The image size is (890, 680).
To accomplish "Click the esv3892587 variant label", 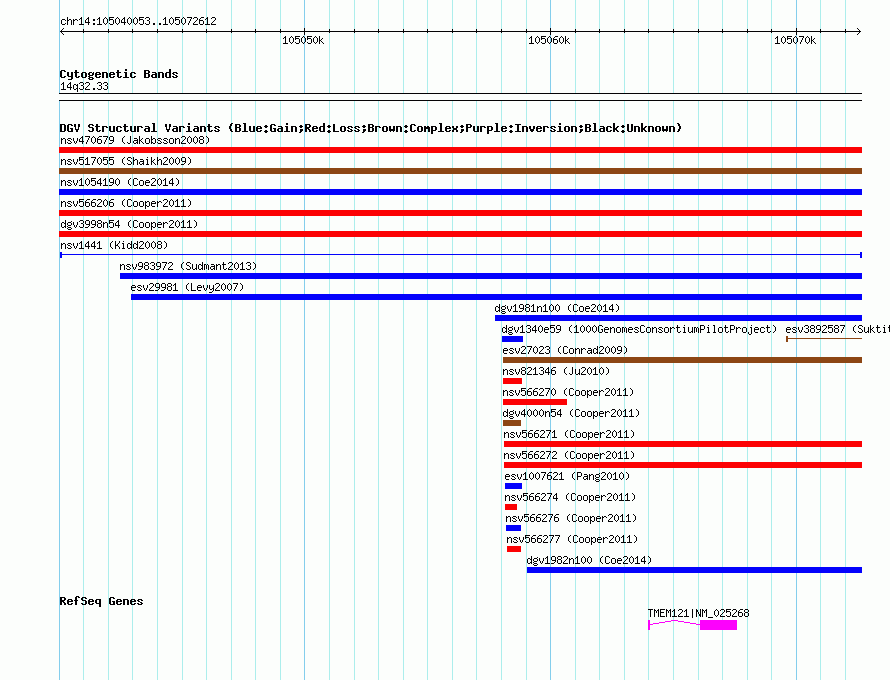I will [837, 329].
